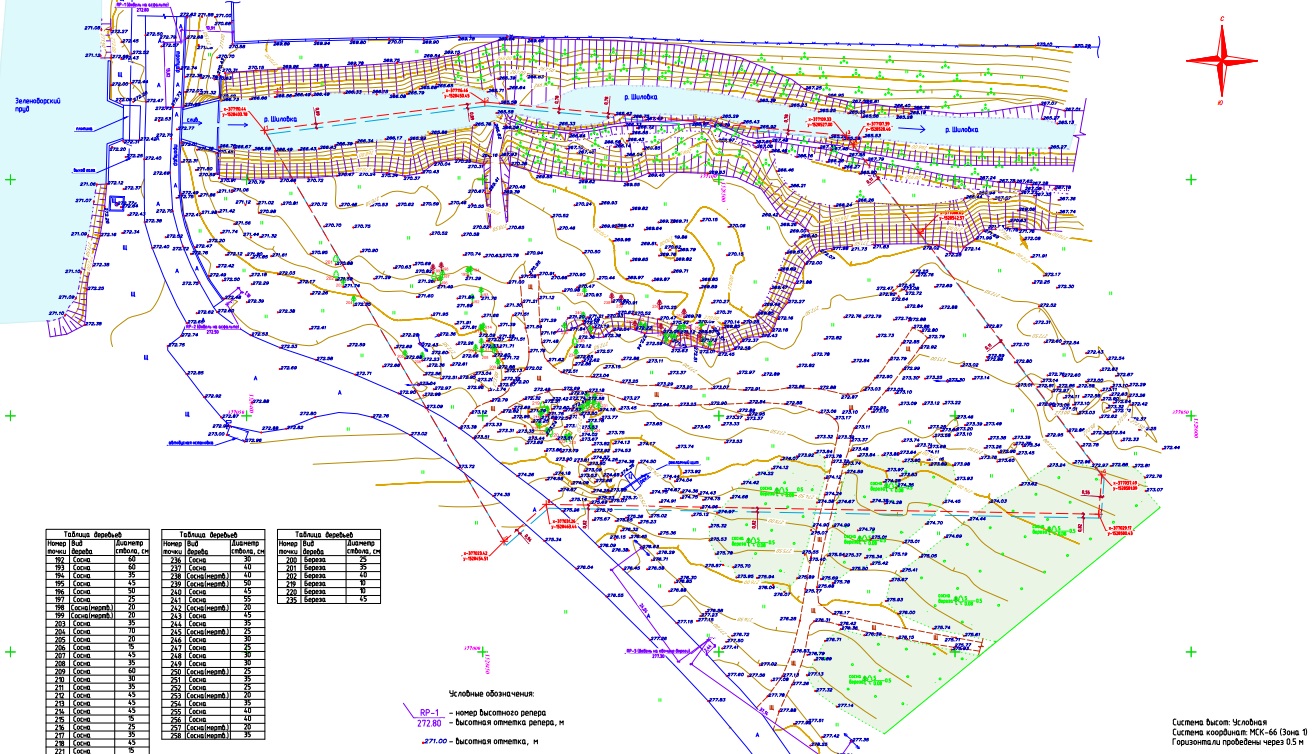This screenshot has height=754, width=1315.
Task: Select tree table row 236 Сосна
Action: (x=213, y=560)
